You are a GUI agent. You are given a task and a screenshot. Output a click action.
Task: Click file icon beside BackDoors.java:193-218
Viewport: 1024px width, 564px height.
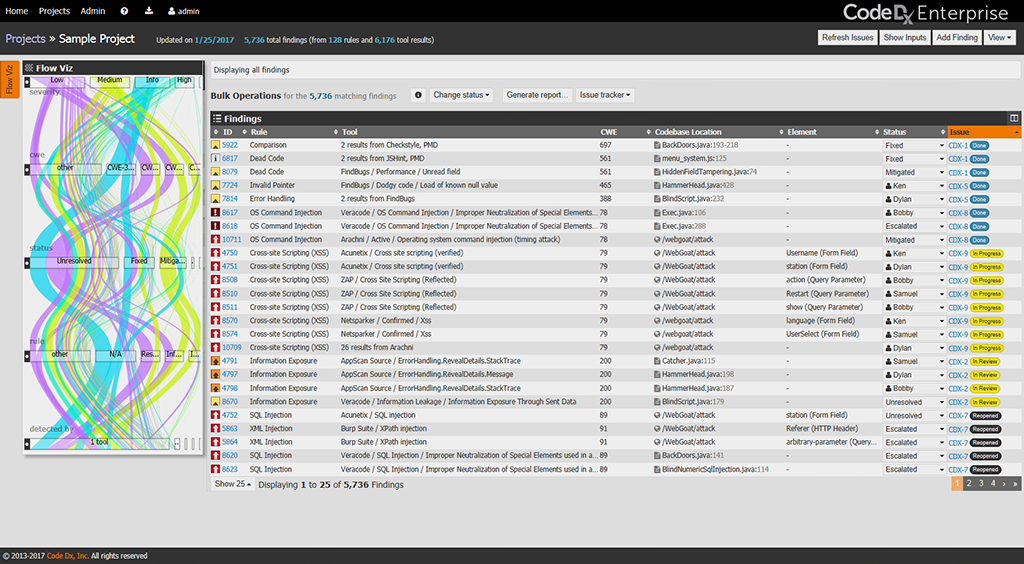pos(657,145)
